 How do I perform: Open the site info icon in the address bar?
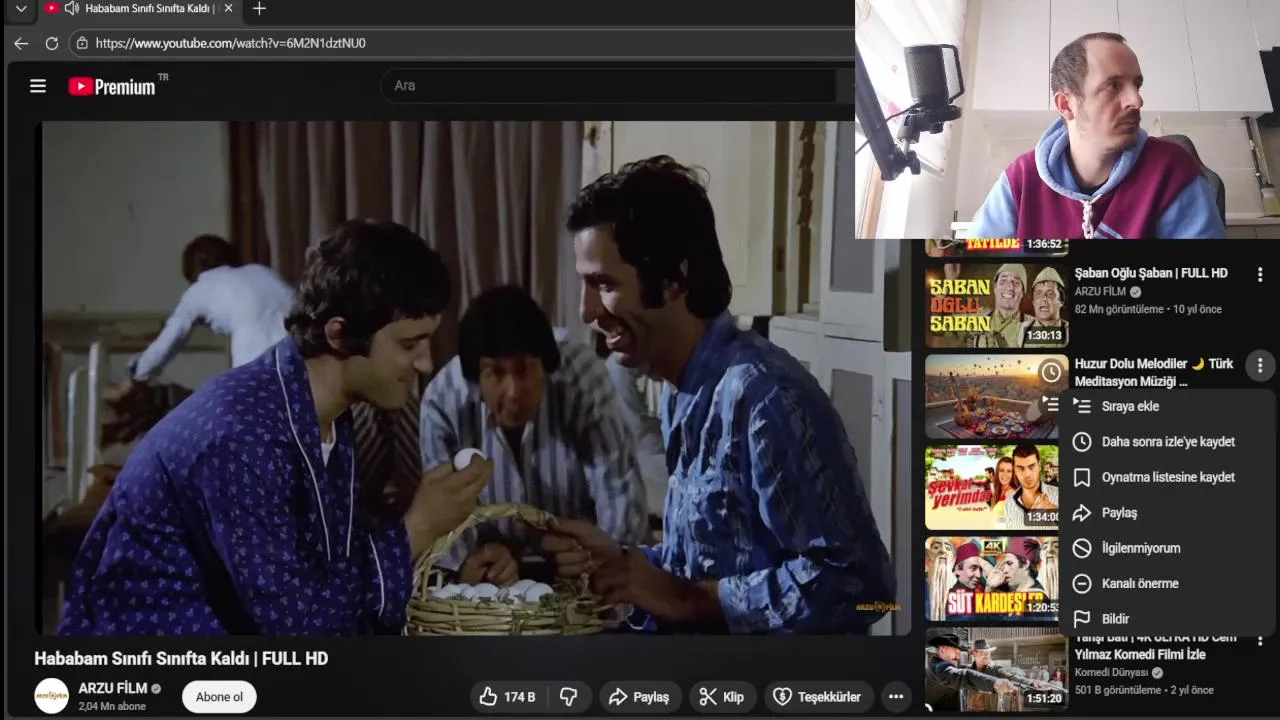82,43
